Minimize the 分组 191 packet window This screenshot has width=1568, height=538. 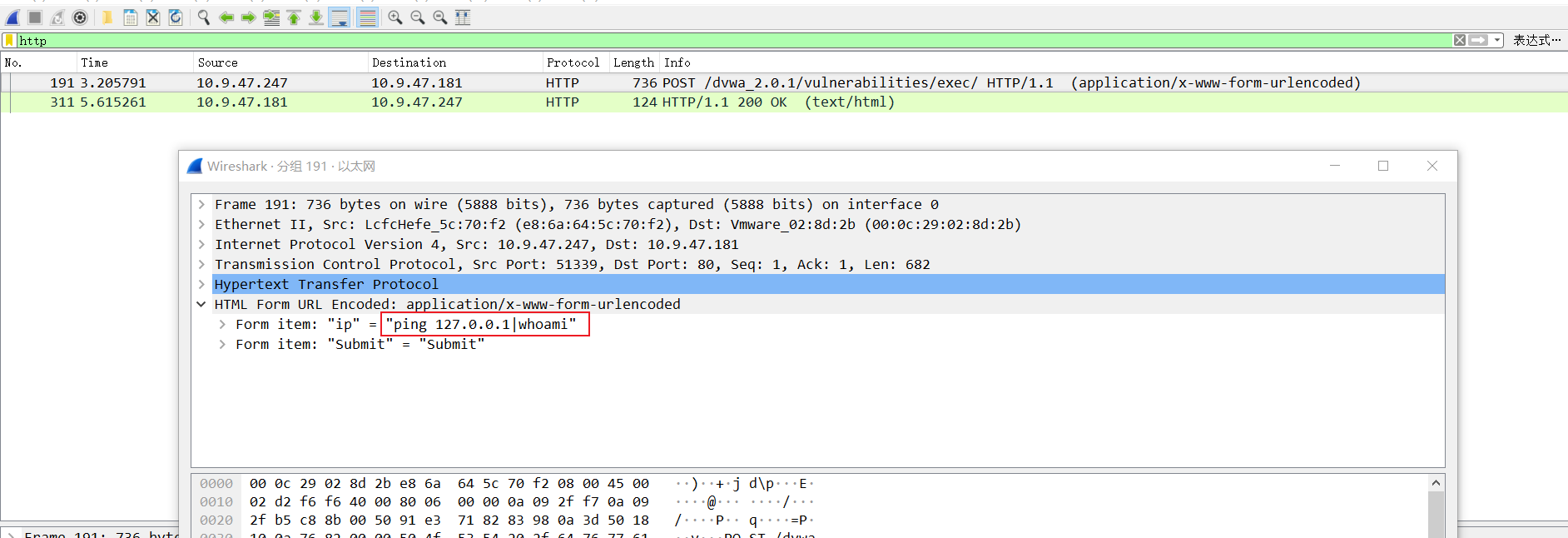1335,166
